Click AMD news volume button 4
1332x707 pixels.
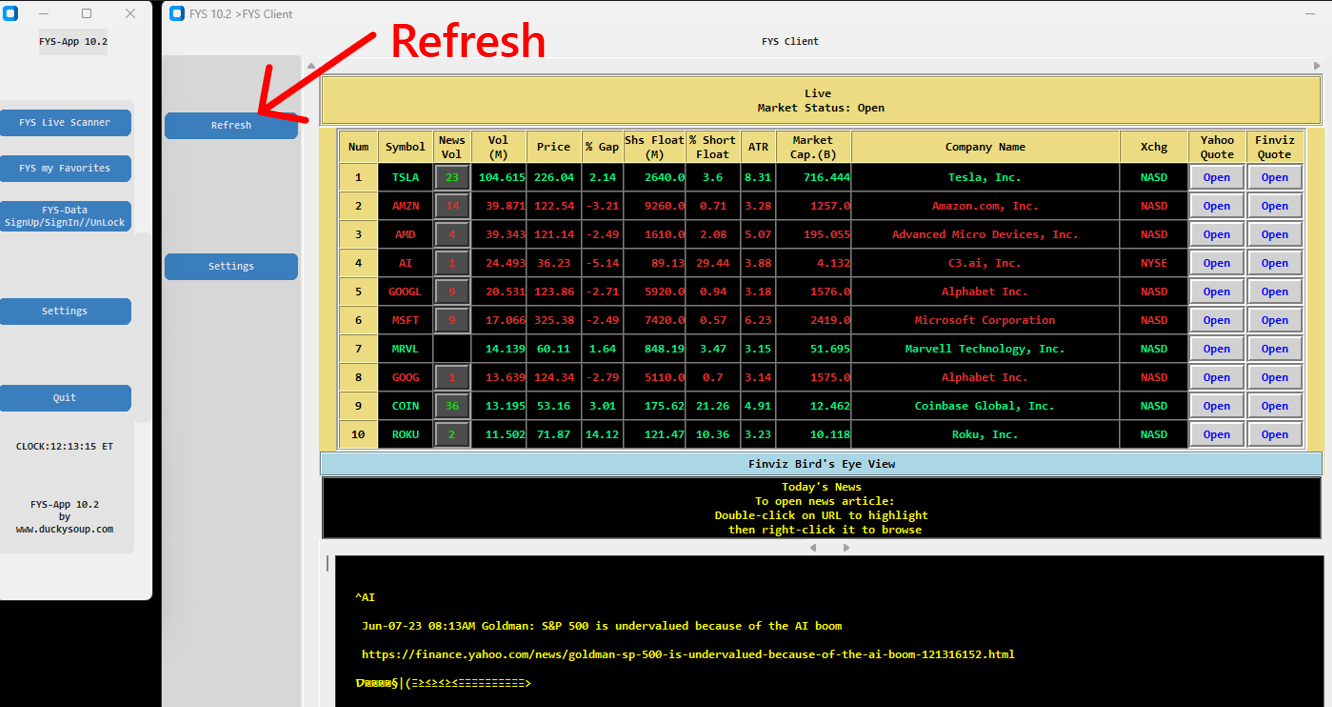(x=452, y=234)
